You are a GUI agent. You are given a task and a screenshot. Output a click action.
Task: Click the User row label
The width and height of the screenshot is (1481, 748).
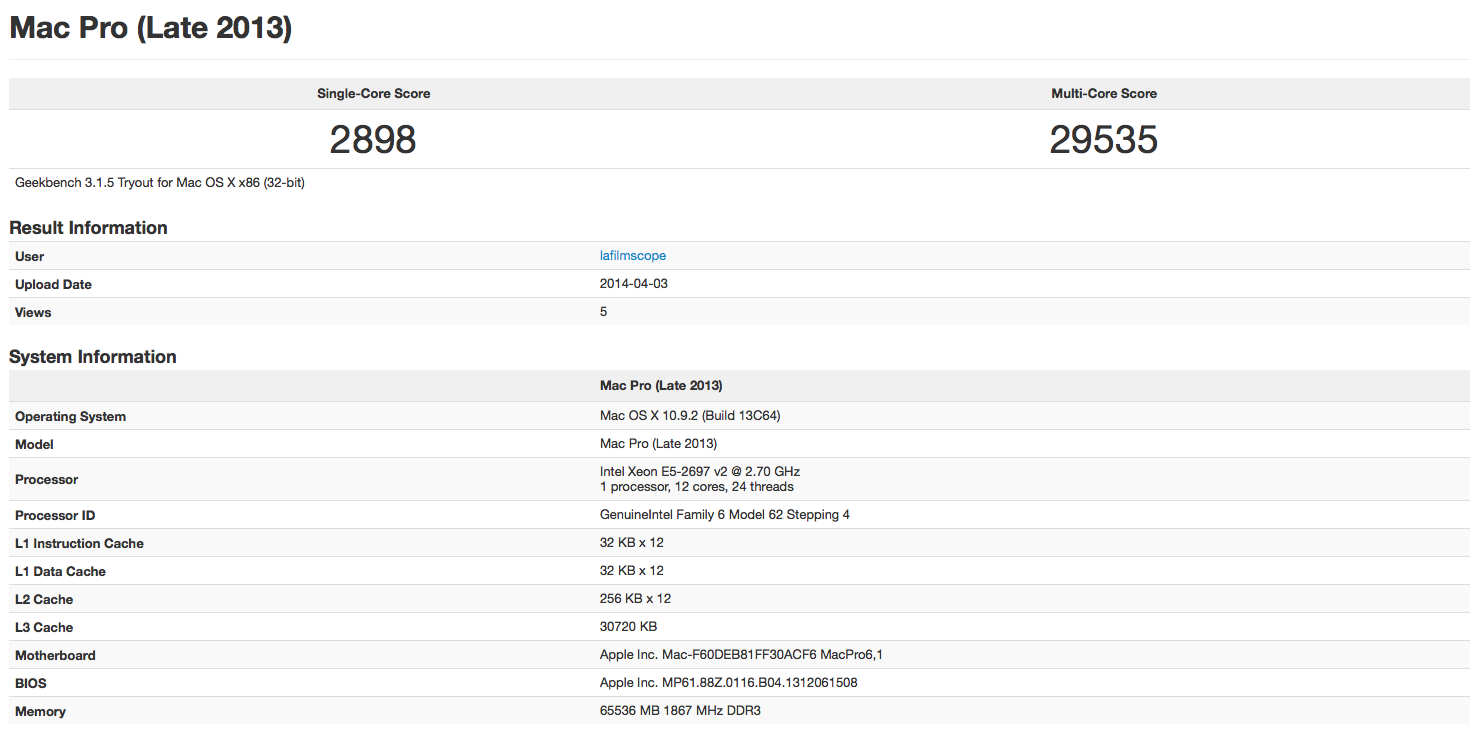coord(30,257)
